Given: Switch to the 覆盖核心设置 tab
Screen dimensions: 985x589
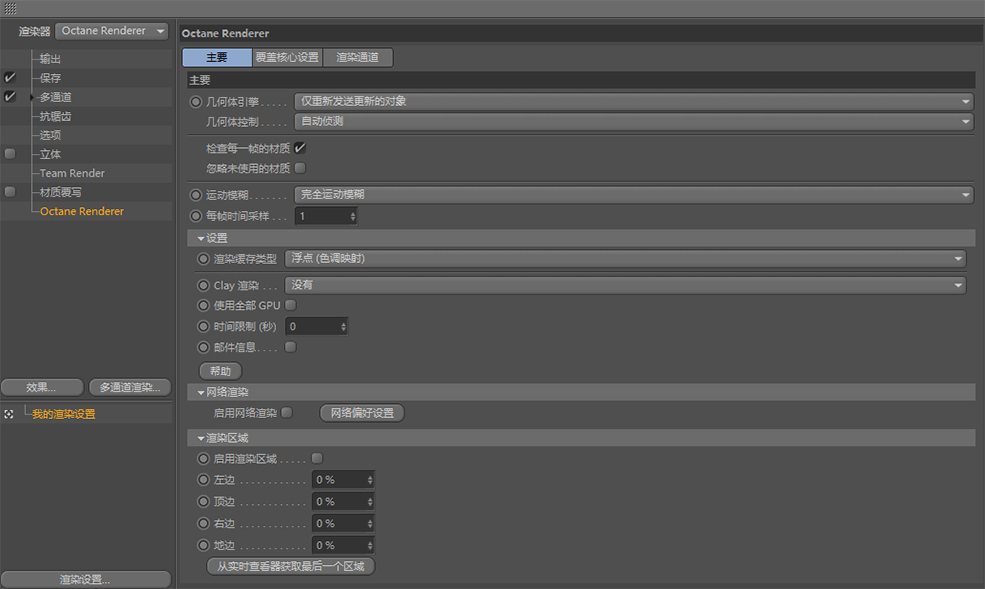Looking at the screenshot, I should [x=287, y=58].
